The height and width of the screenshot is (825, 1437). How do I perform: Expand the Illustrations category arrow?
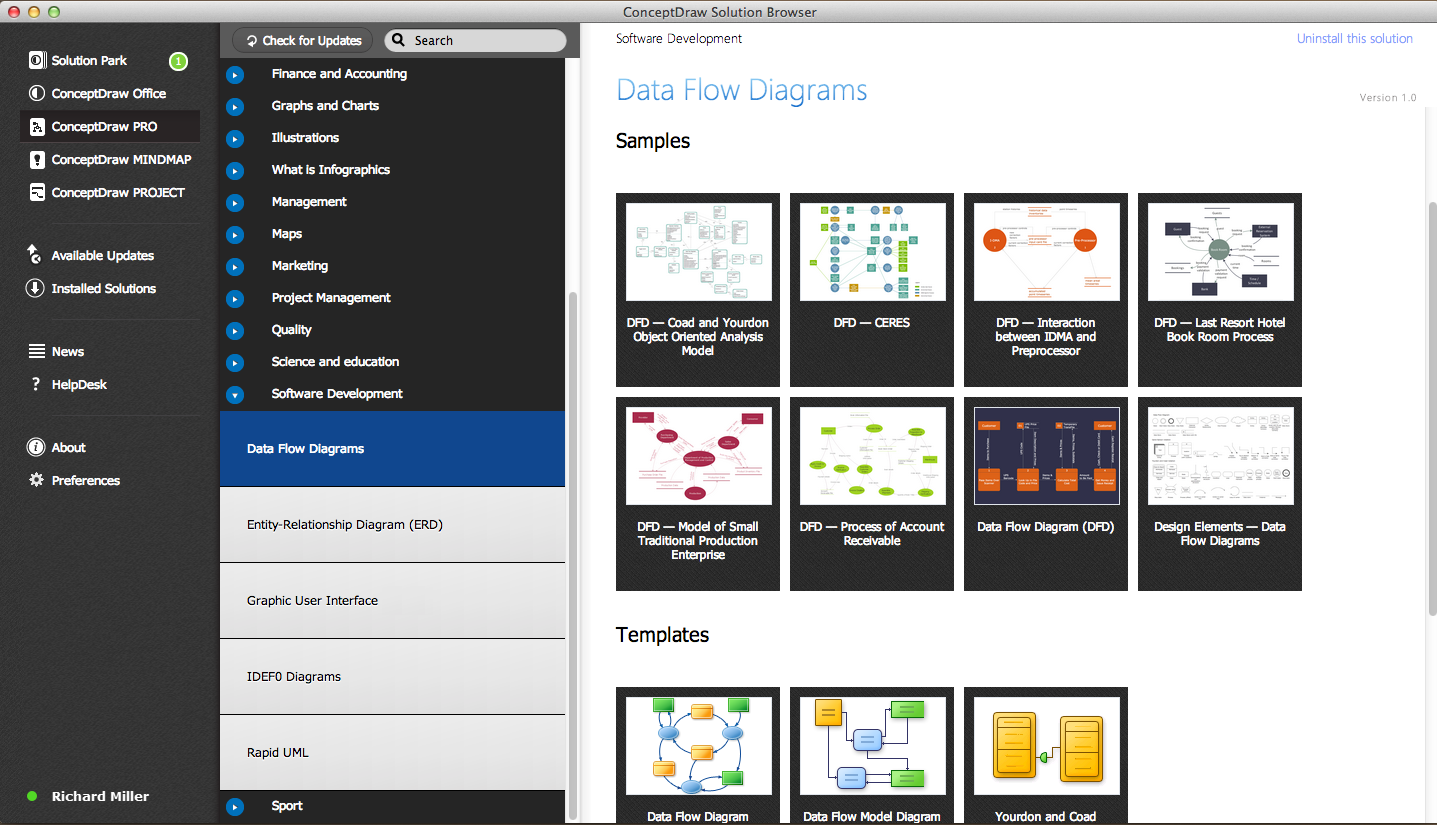point(235,138)
